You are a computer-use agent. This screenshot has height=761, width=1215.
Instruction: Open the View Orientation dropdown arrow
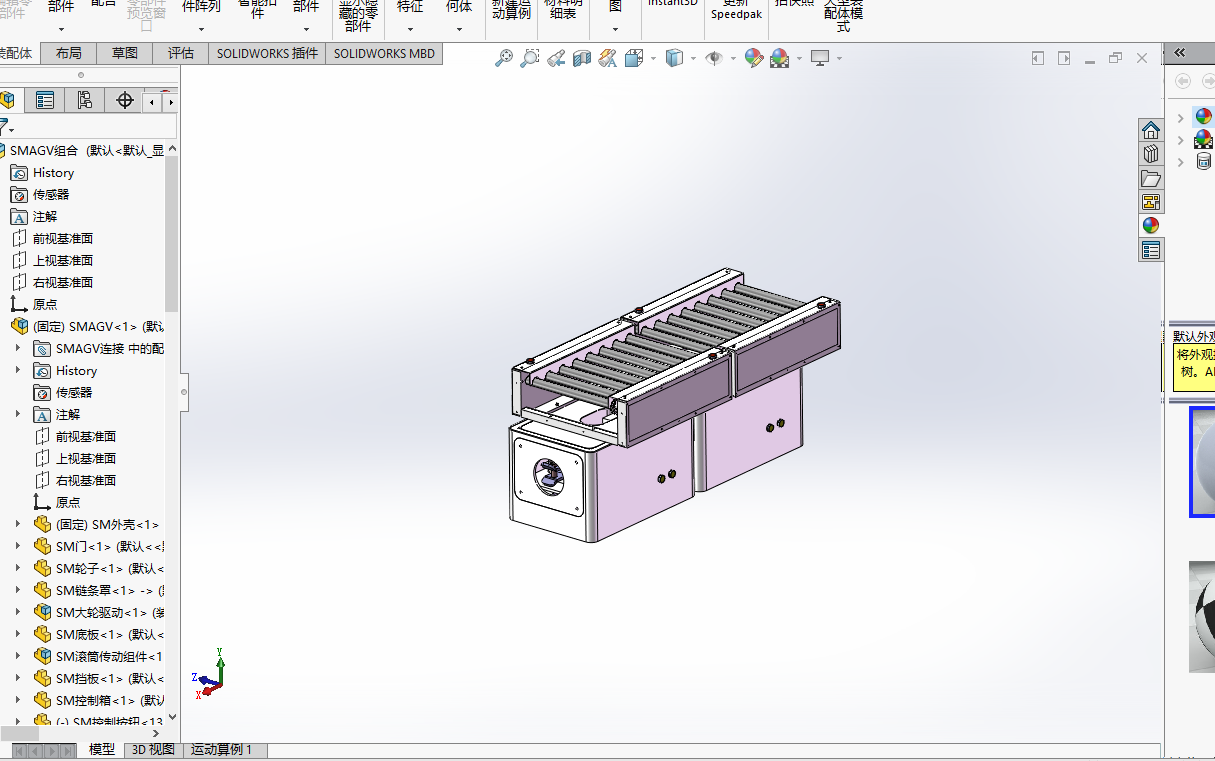(653, 59)
